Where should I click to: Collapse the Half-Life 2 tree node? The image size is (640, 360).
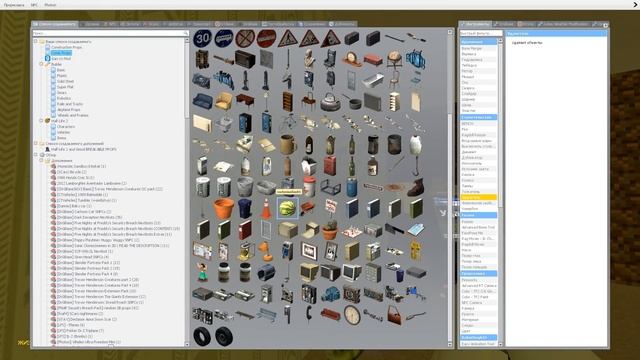[x=41, y=121]
